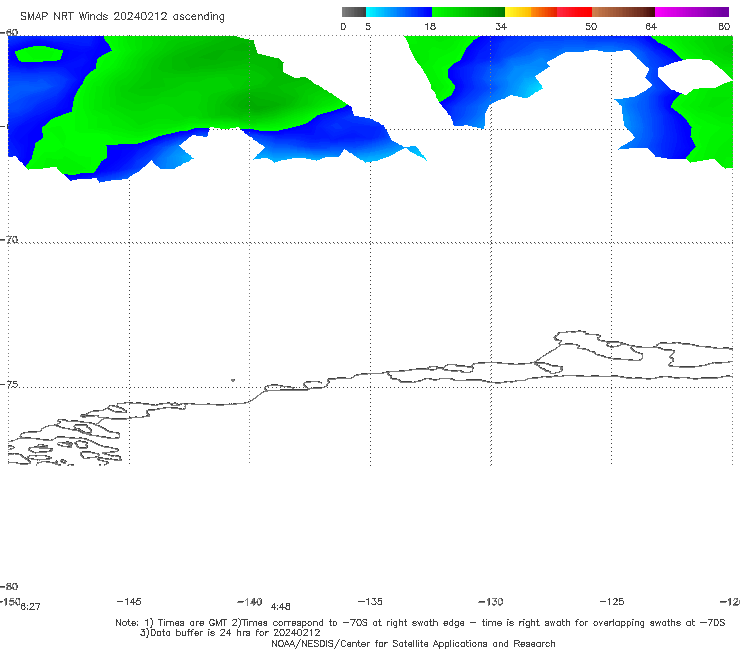
Task: Click the latitude label '-75'
Action: tap(9, 384)
